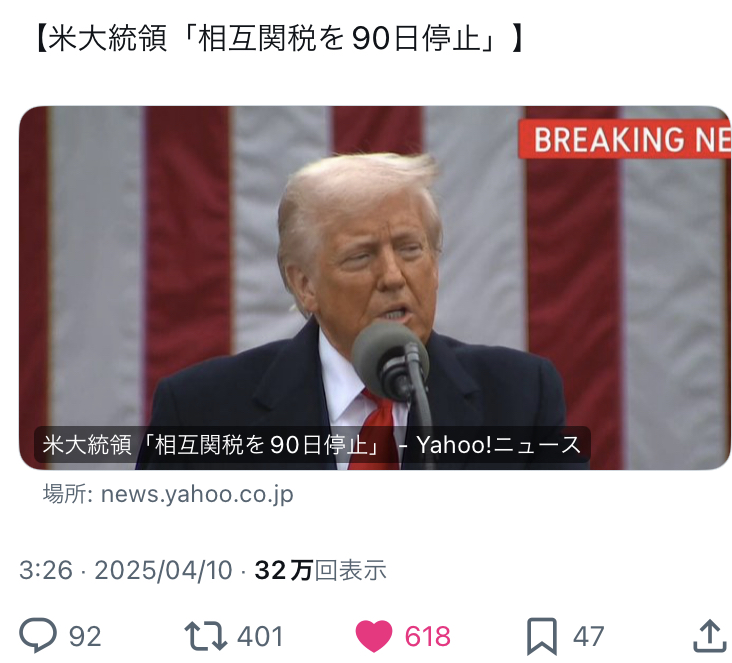The image size is (732, 663).
Task: Click the 47 bookmarks count
Action: pyautogui.click(x=588, y=636)
